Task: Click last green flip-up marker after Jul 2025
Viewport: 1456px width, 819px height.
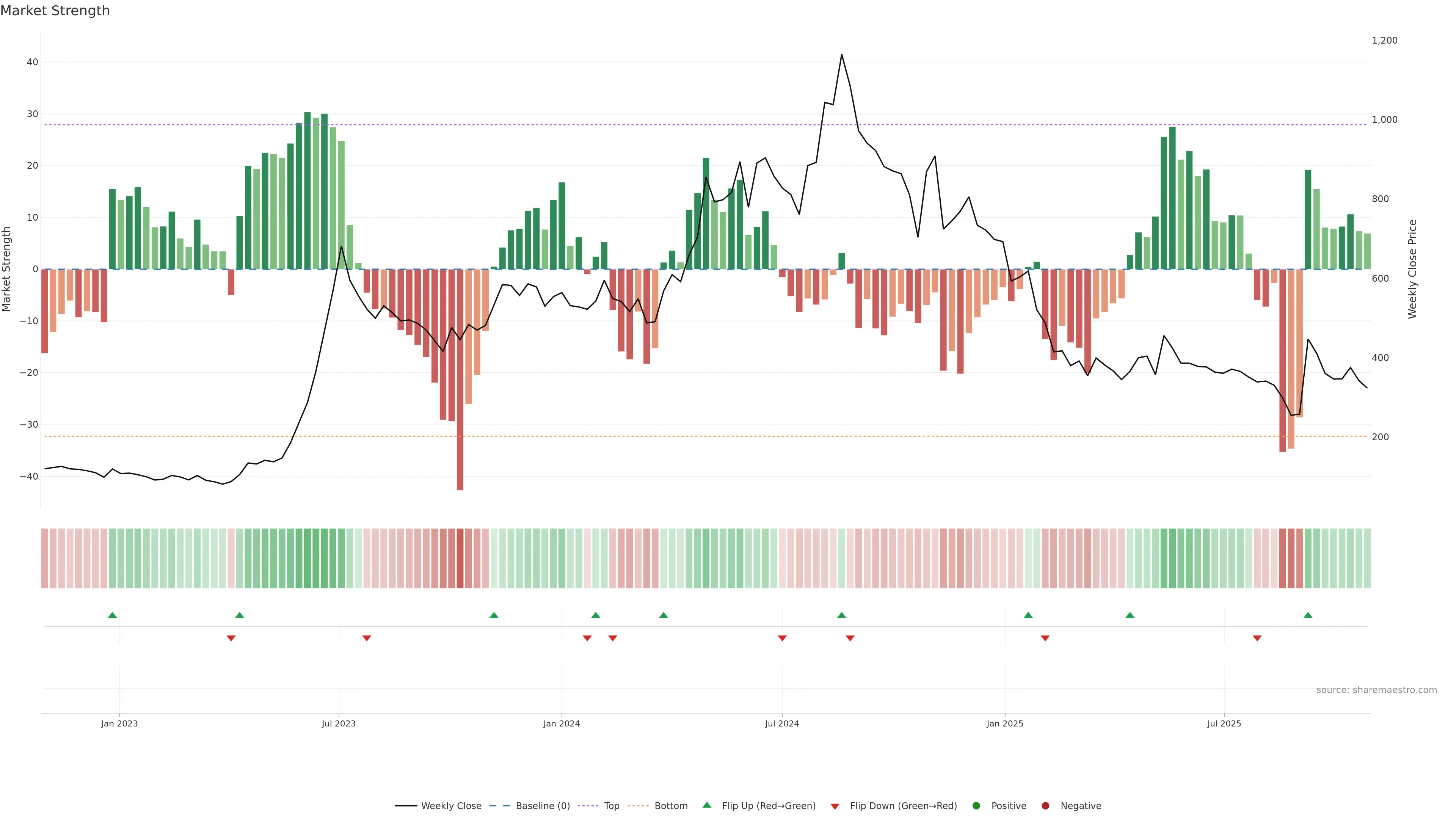Action: point(1308,615)
